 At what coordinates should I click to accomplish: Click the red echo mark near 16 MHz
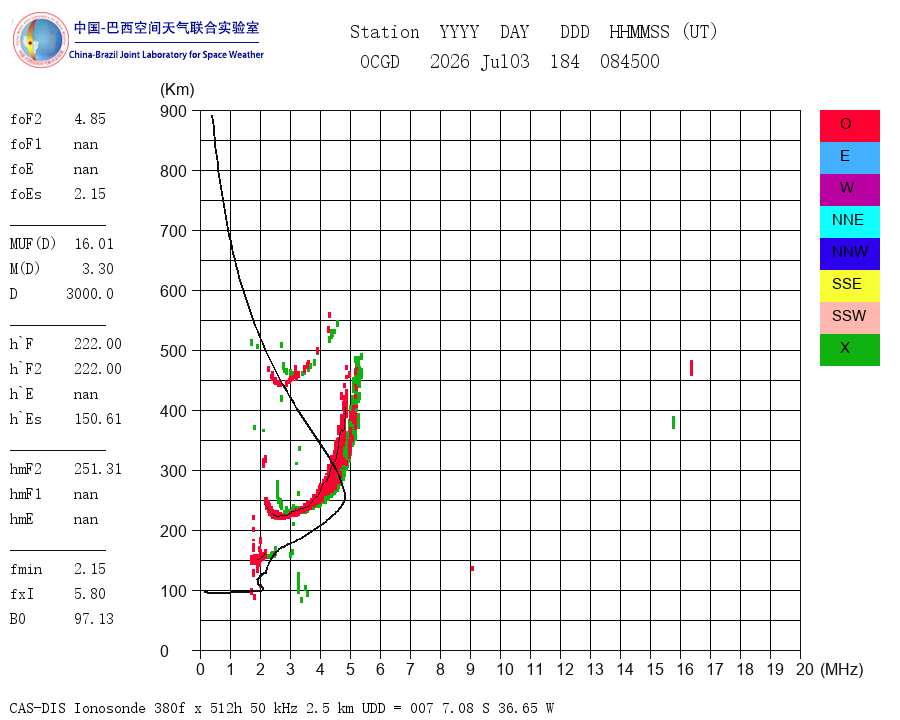(x=692, y=368)
